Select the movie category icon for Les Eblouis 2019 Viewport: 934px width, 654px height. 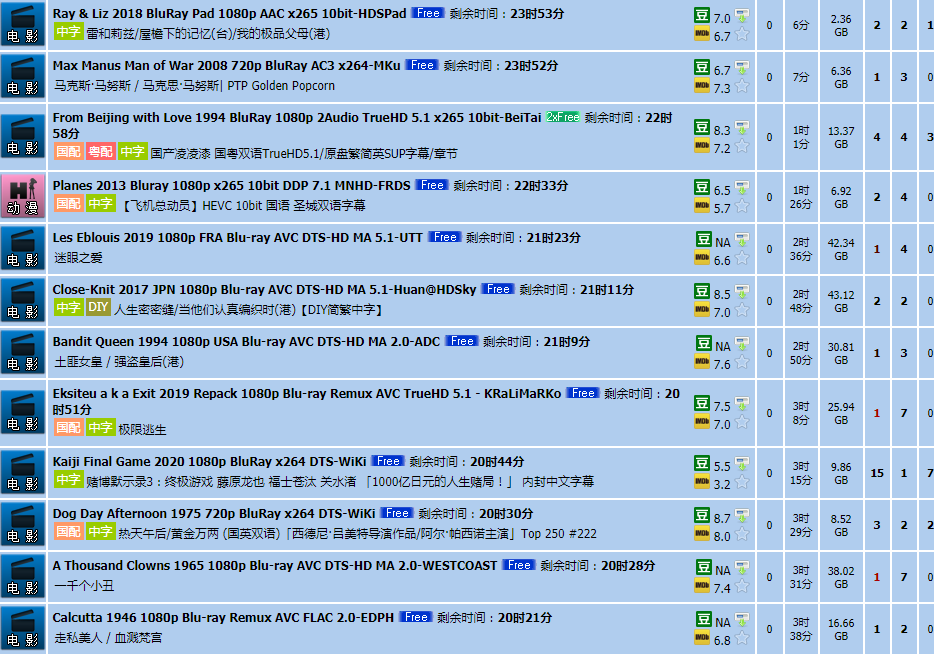coord(23,248)
